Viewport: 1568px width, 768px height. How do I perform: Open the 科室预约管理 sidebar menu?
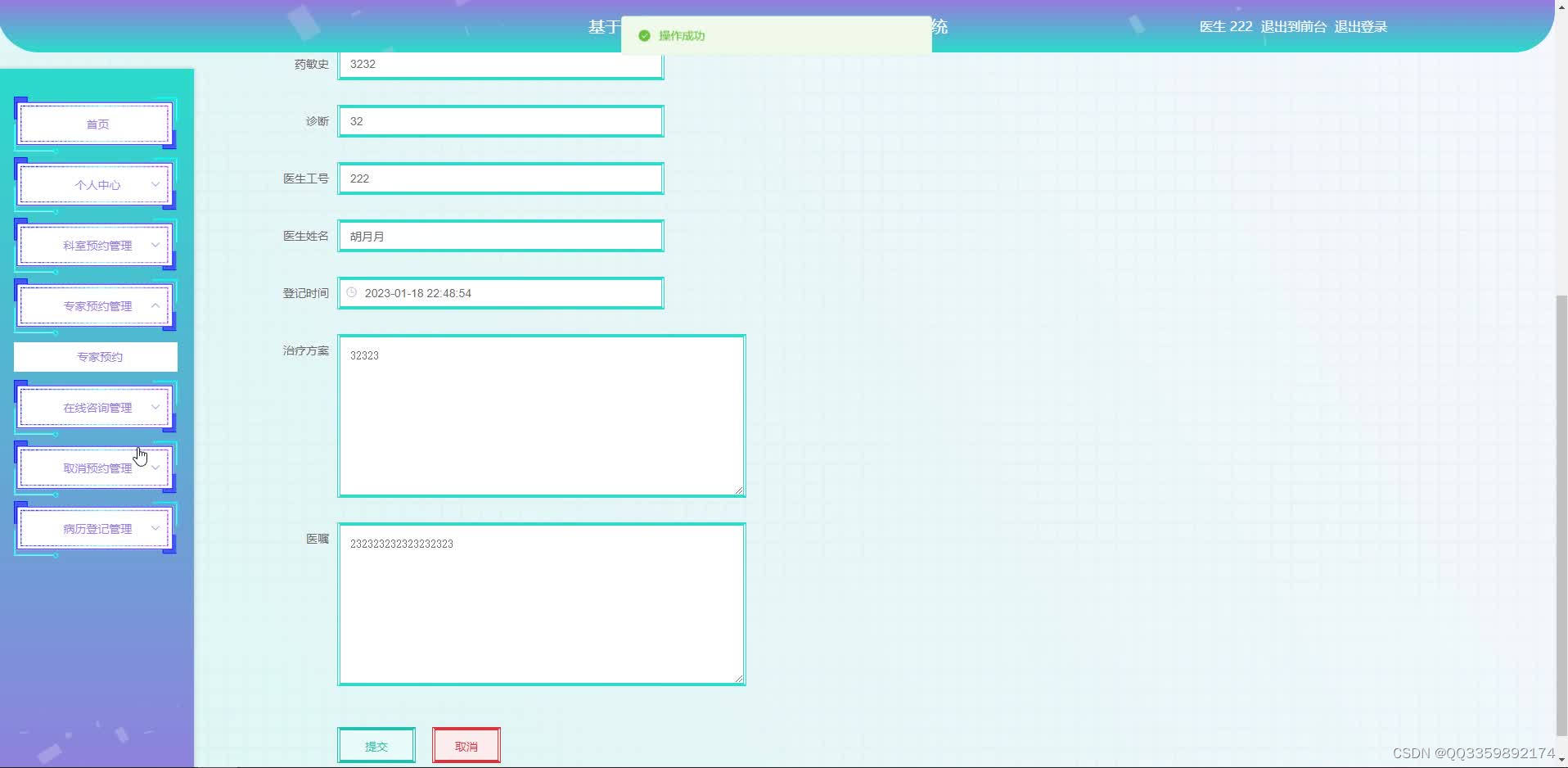pyautogui.click(x=96, y=245)
